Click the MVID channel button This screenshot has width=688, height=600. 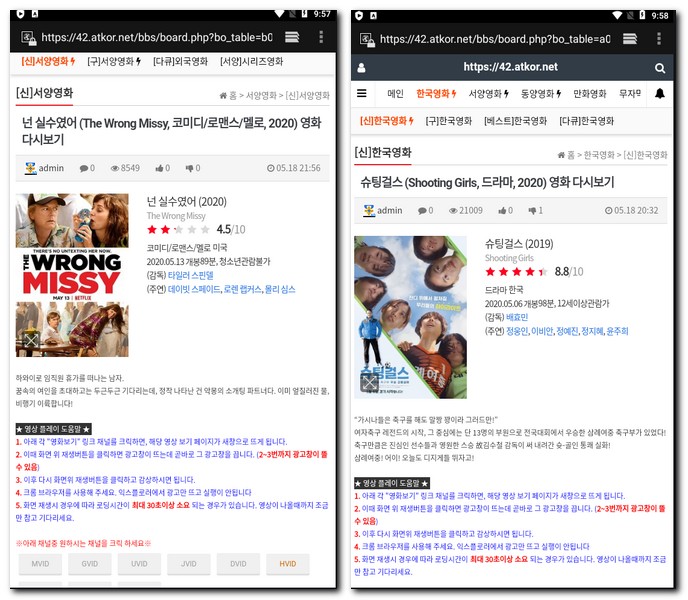pos(40,563)
